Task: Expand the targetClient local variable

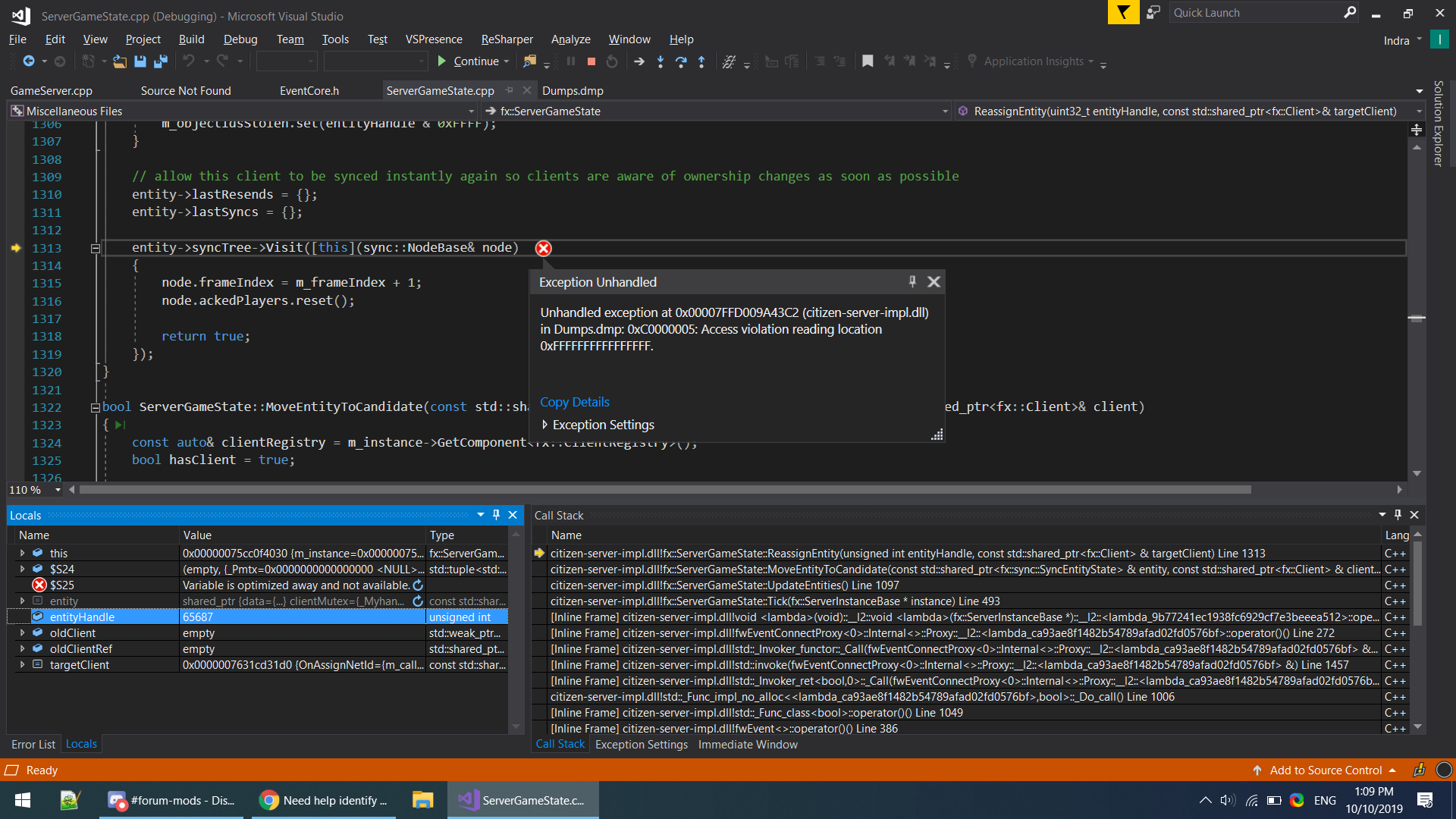Action: (22, 664)
